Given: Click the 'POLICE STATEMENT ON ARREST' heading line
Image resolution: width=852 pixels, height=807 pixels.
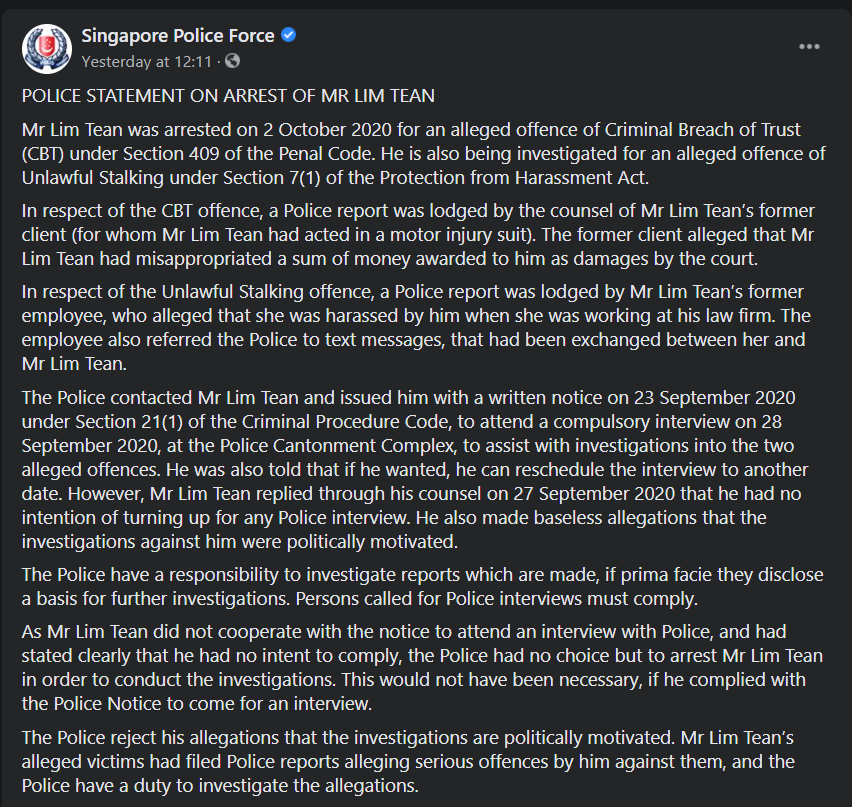Looking at the screenshot, I should [228, 96].
